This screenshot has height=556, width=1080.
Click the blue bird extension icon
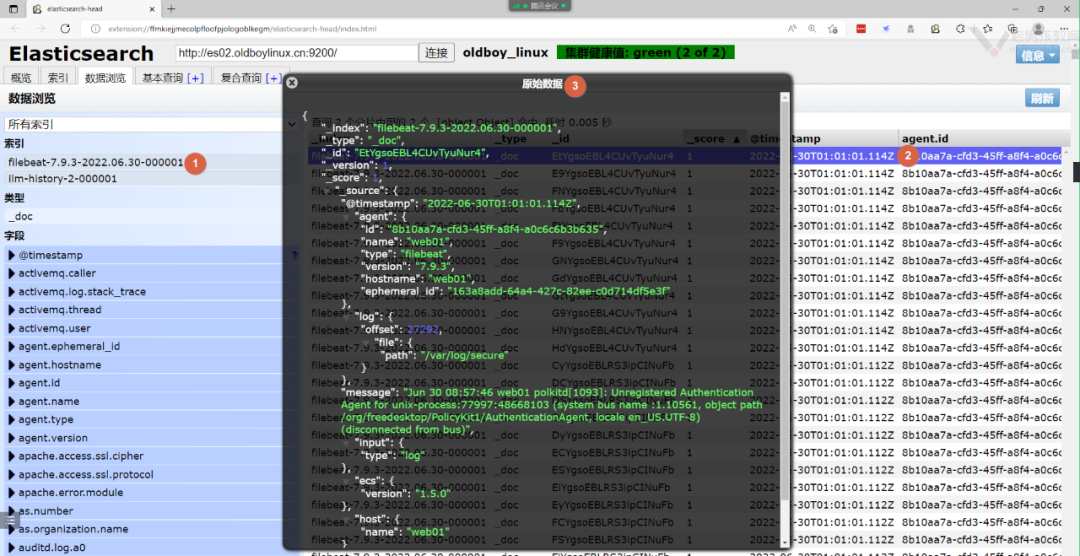(886, 29)
